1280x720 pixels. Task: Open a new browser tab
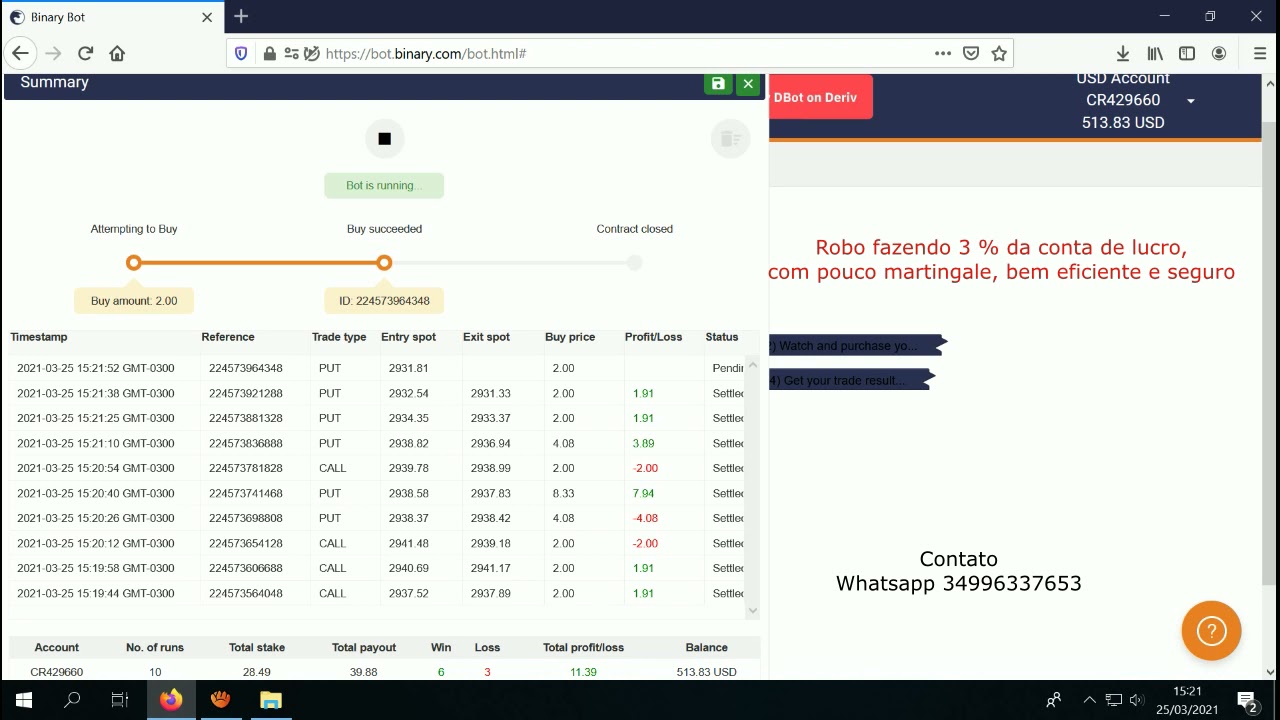pyautogui.click(x=241, y=17)
